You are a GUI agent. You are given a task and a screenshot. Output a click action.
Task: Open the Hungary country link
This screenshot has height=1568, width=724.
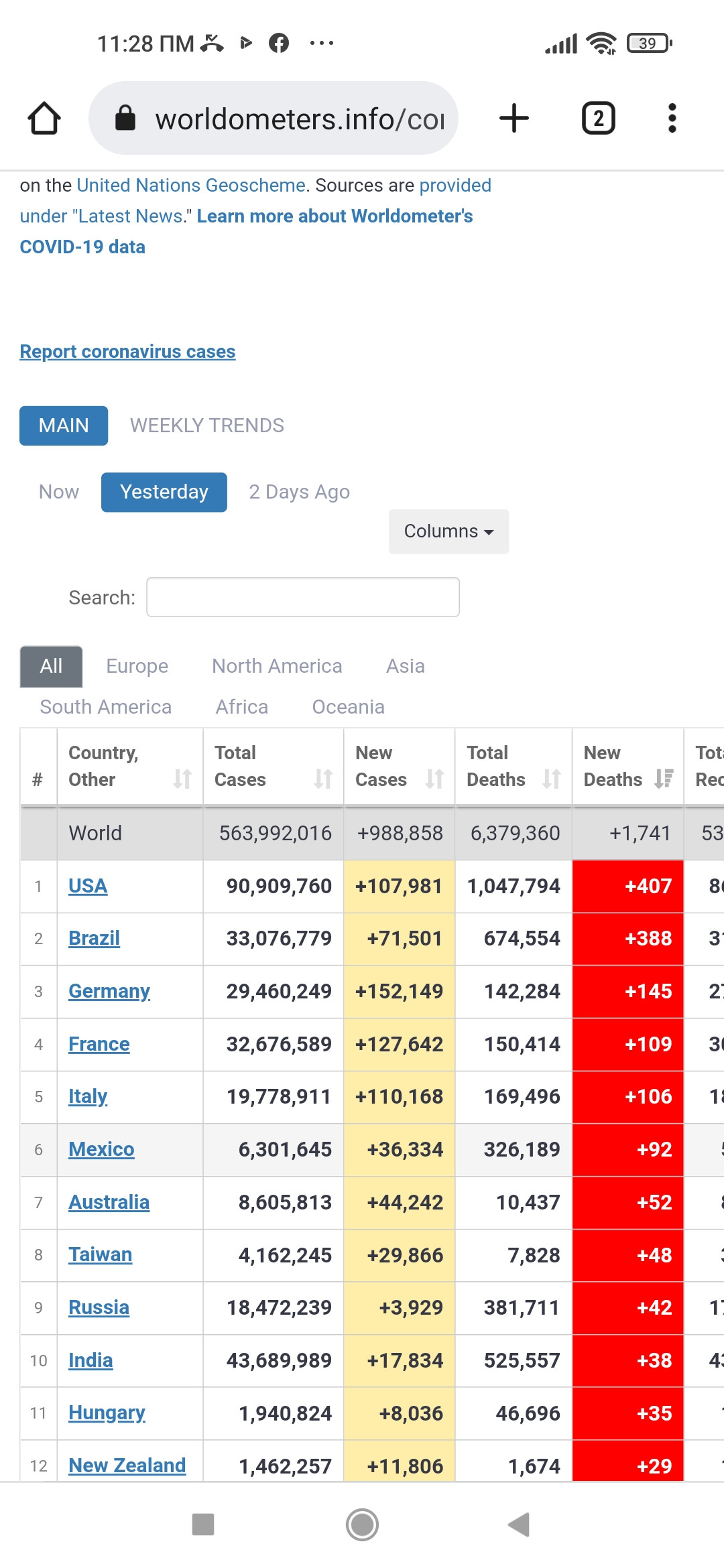[x=107, y=1413]
